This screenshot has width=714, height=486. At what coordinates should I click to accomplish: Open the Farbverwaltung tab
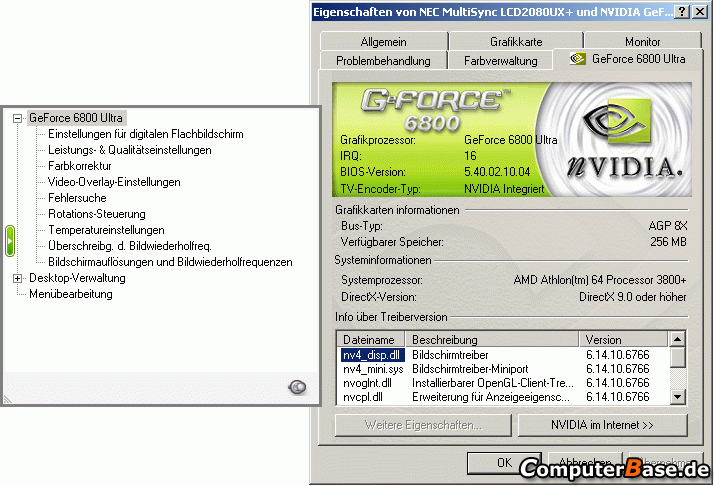(x=500, y=60)
